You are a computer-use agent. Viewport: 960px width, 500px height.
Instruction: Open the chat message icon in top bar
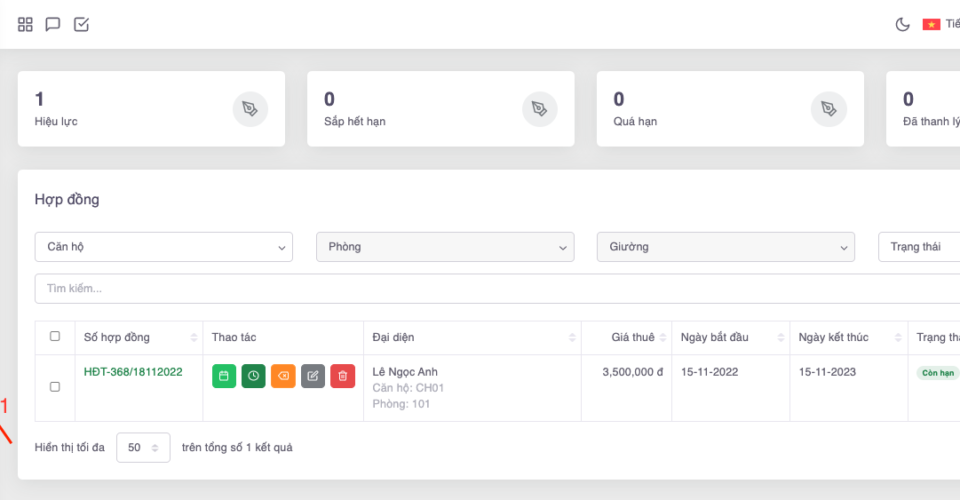click(x=53, y=24)
